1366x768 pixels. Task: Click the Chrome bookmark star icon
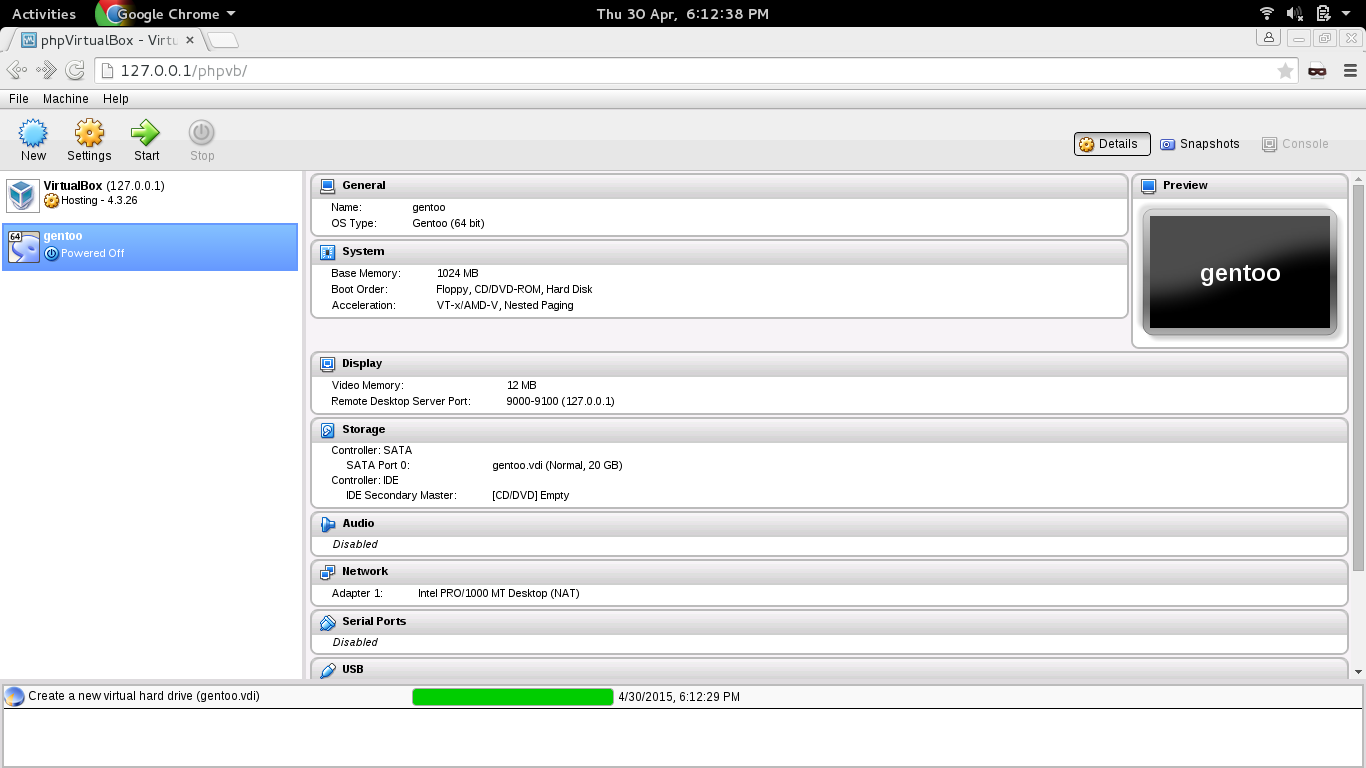tap(1285, 71)
